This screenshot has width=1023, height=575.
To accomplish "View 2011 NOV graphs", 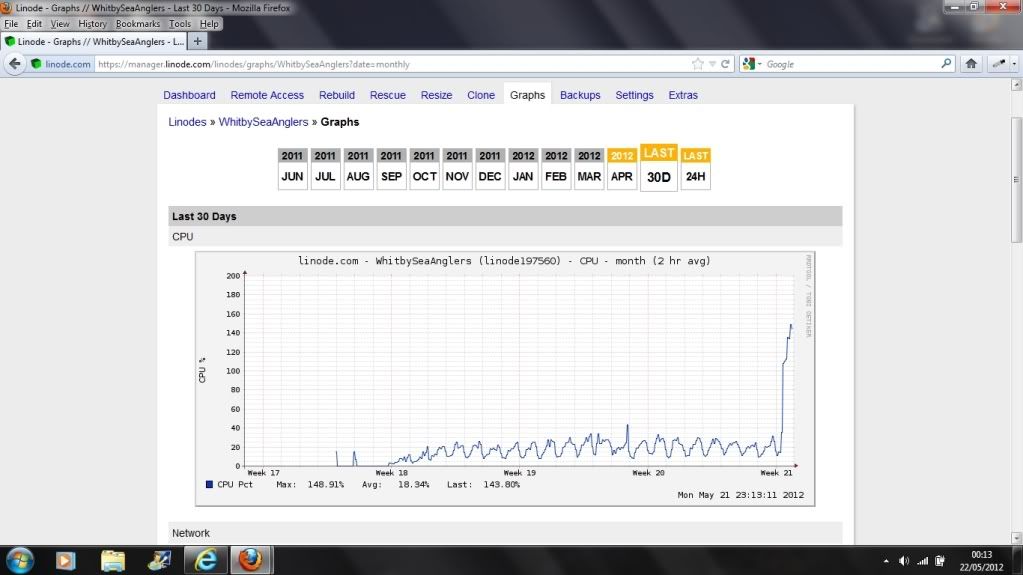I will [x=457, y=169].
